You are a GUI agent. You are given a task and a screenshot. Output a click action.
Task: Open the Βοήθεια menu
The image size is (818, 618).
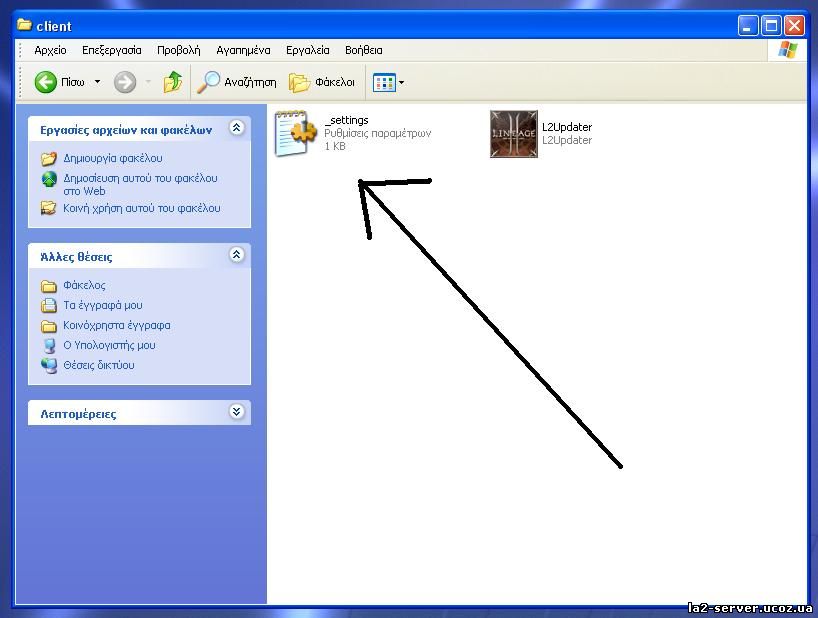pyautogui.click(x=364, y=50)
